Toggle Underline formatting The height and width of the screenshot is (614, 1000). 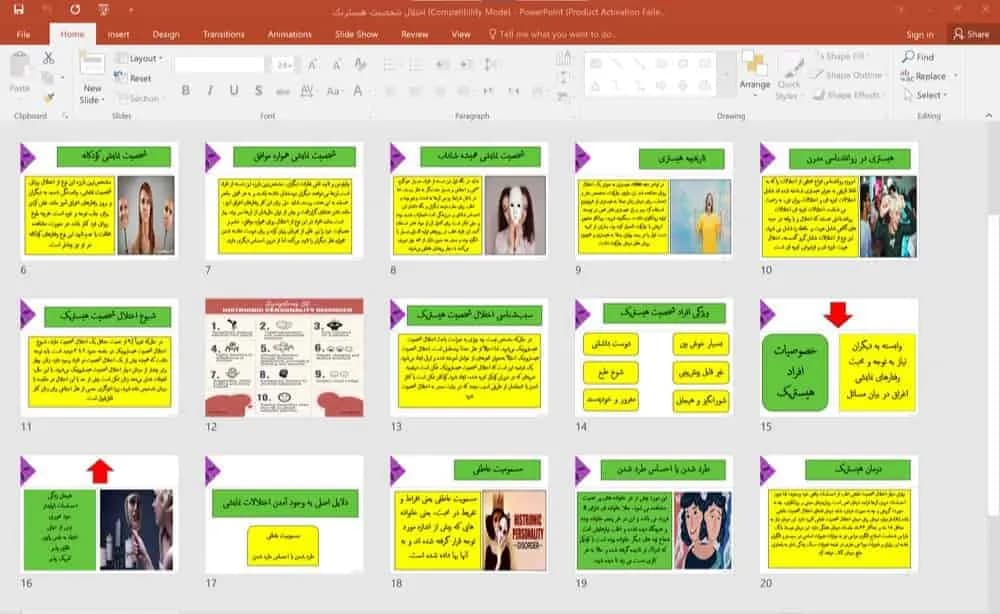click(x=234, y=91)
